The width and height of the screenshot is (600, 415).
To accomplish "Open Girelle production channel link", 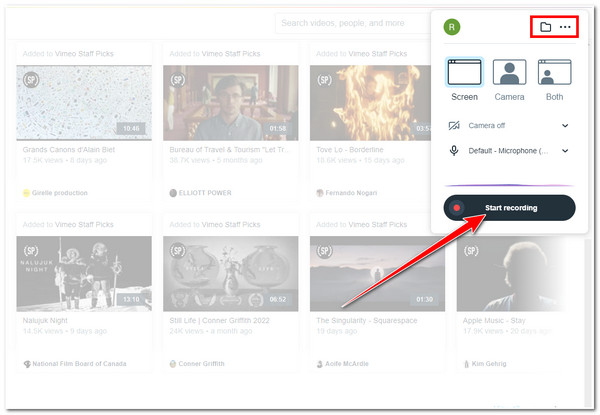I will point(60,193).
